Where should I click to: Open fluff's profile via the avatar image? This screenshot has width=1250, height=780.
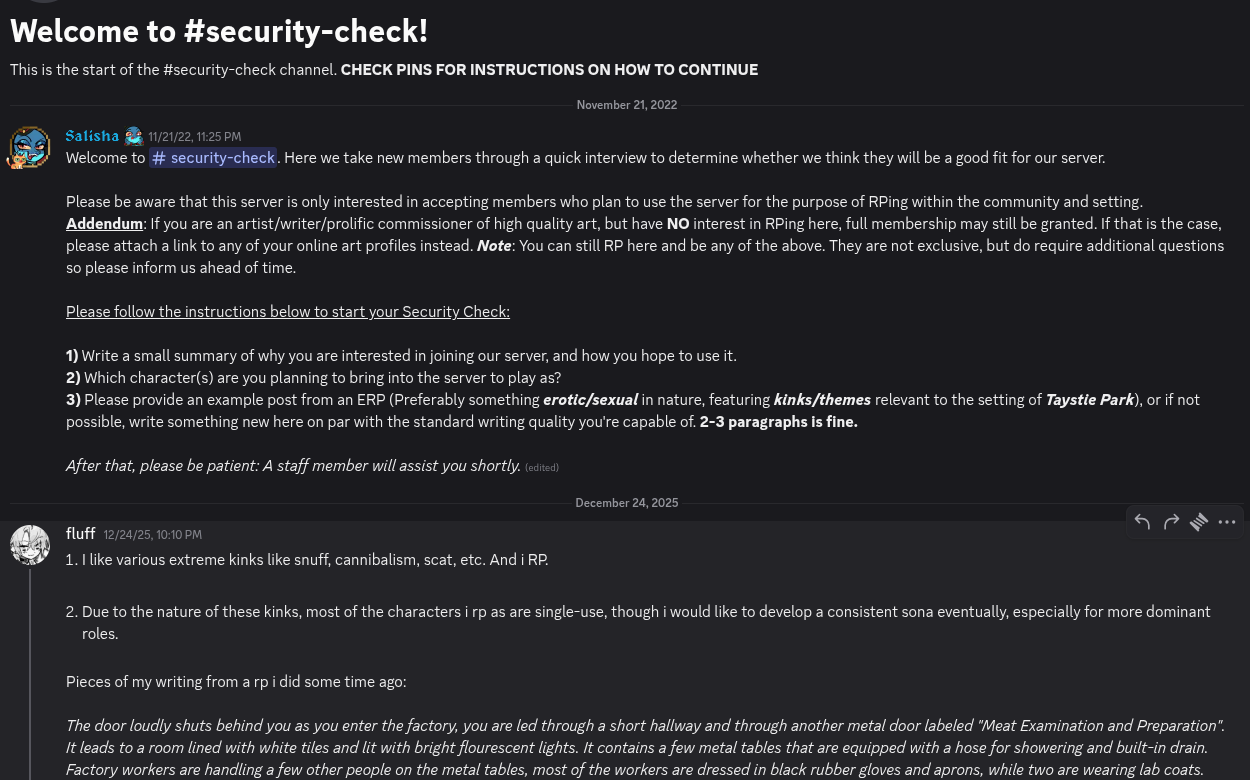coord(30,545)
